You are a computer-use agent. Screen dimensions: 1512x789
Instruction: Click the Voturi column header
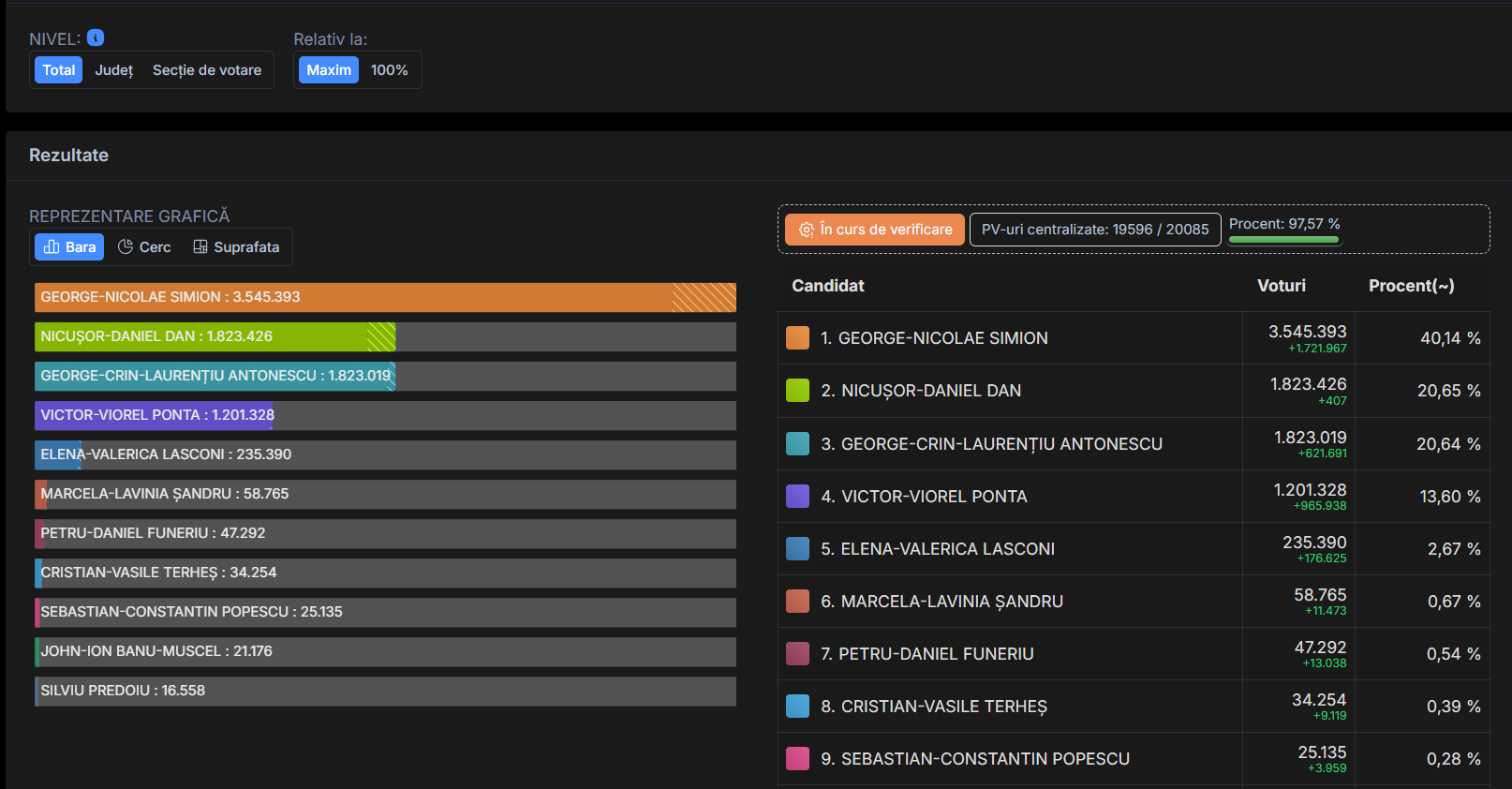[1281, 286]
